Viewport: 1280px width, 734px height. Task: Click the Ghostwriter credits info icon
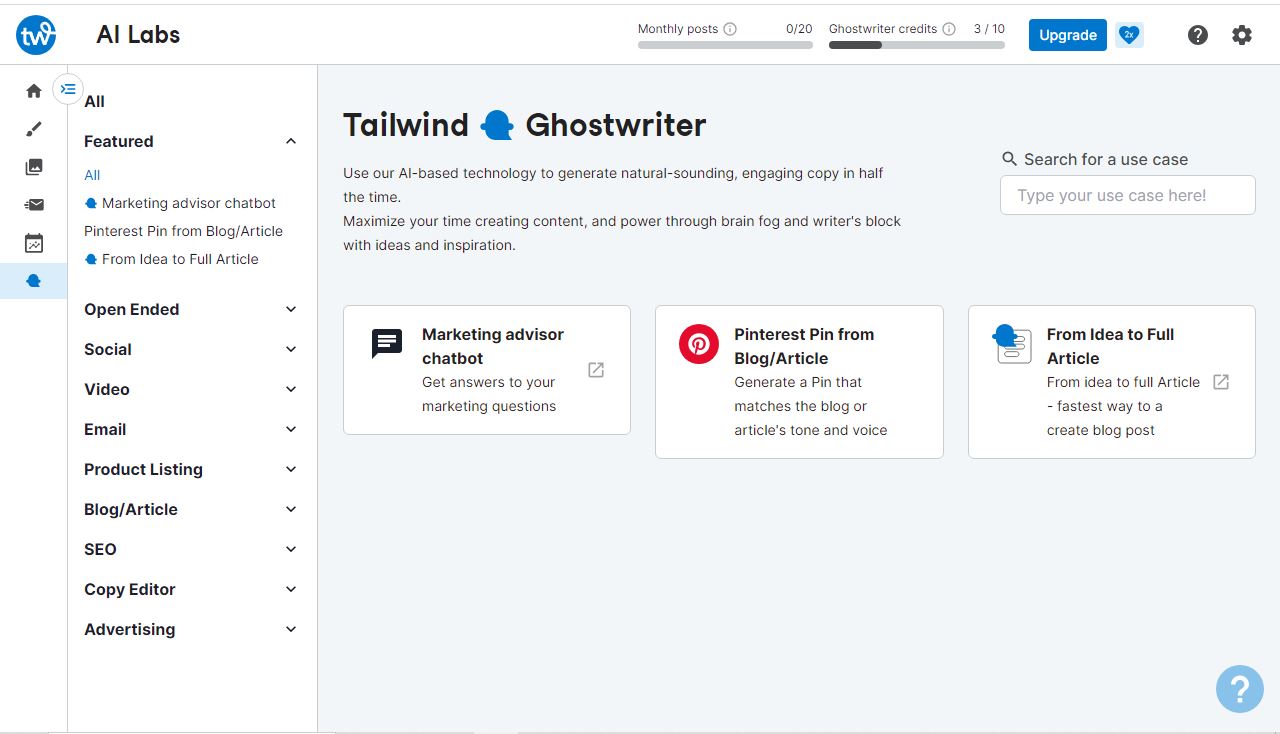pyautogui.click(x=949, y=29)
